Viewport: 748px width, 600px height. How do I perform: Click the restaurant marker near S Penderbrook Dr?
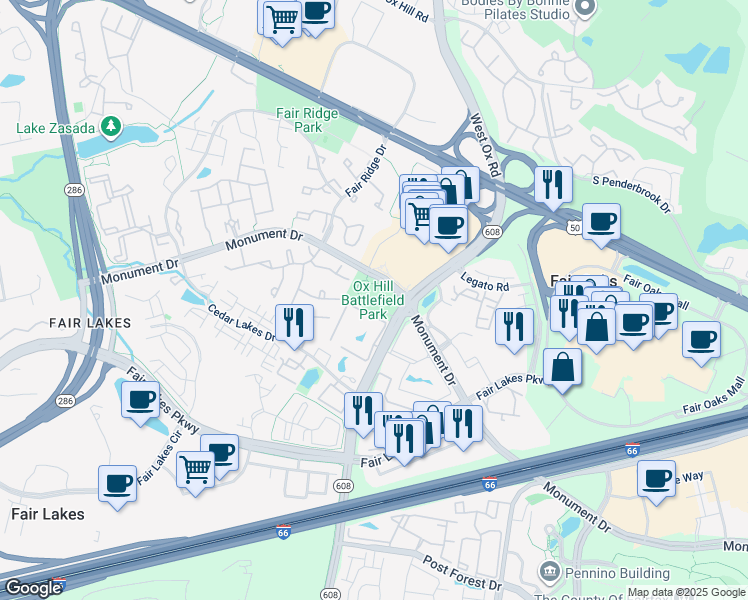tap(553, 185)
